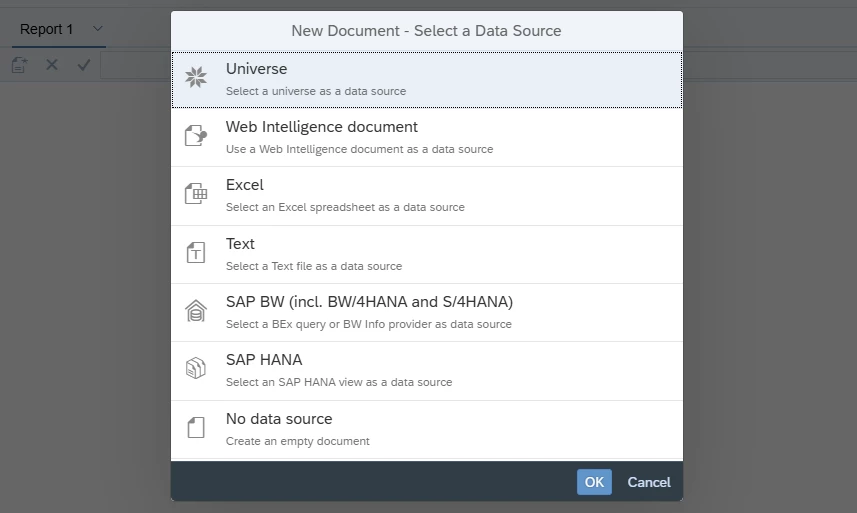
Task: Select Web Intelligence document option
Action: pos(427,138)
